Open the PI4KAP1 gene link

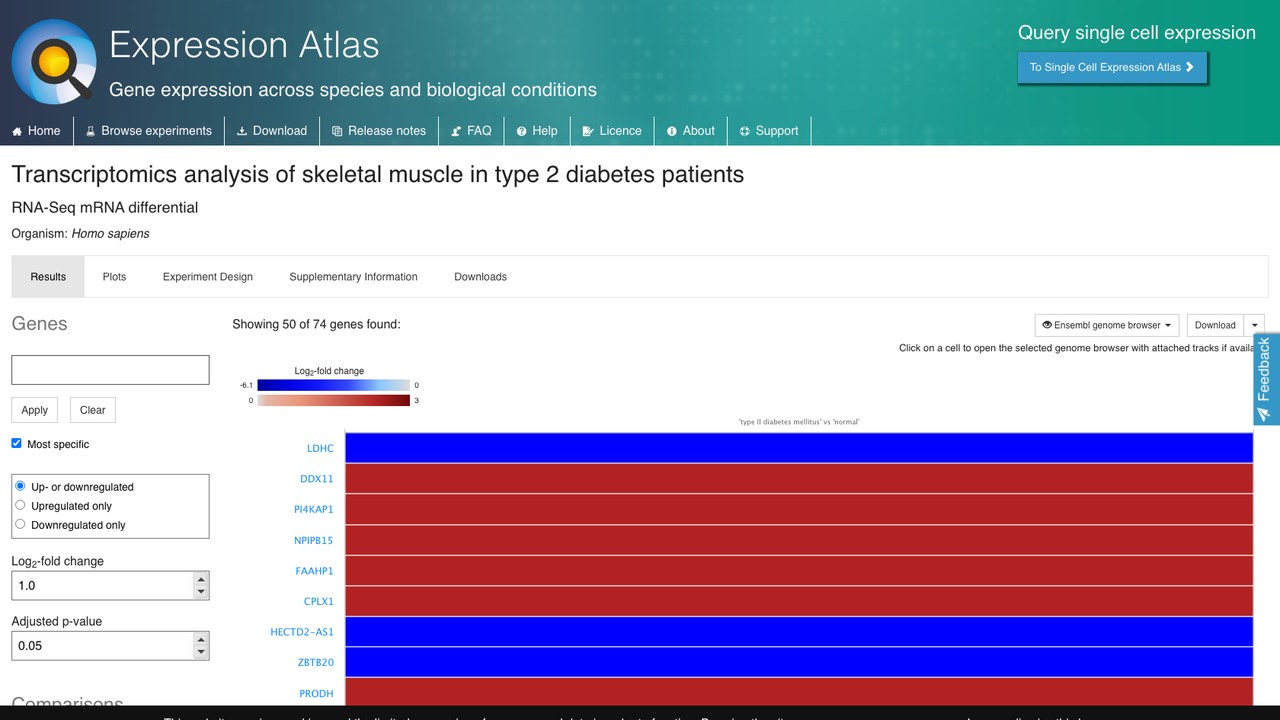314,509
